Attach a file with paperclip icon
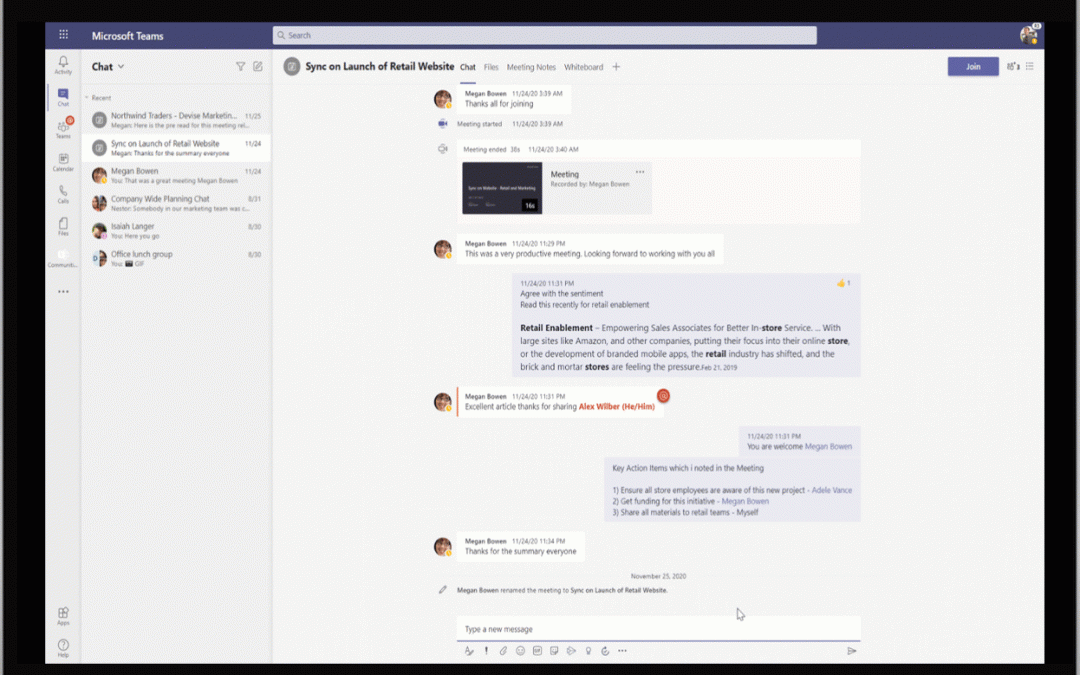The image size is (1080, 675). (x=503, y=650)
